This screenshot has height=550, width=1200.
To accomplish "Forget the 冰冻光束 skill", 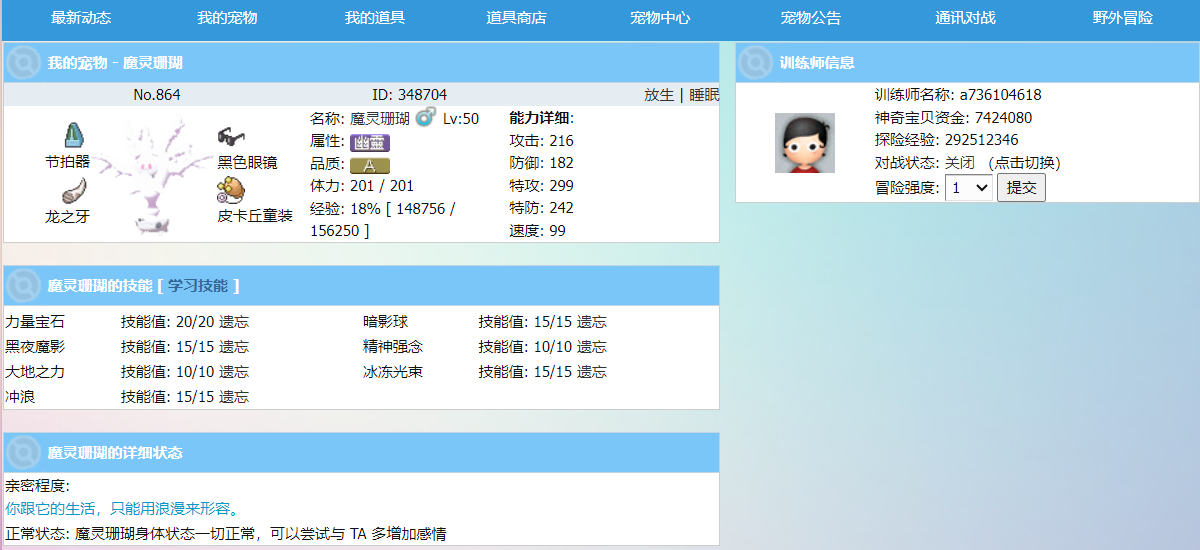I will click(592, 372).
